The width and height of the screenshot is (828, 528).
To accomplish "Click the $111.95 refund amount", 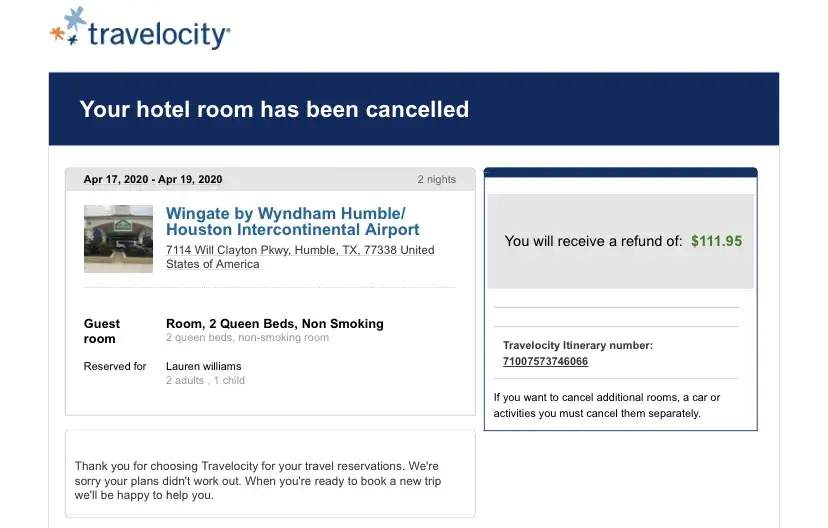I will 716,241.
